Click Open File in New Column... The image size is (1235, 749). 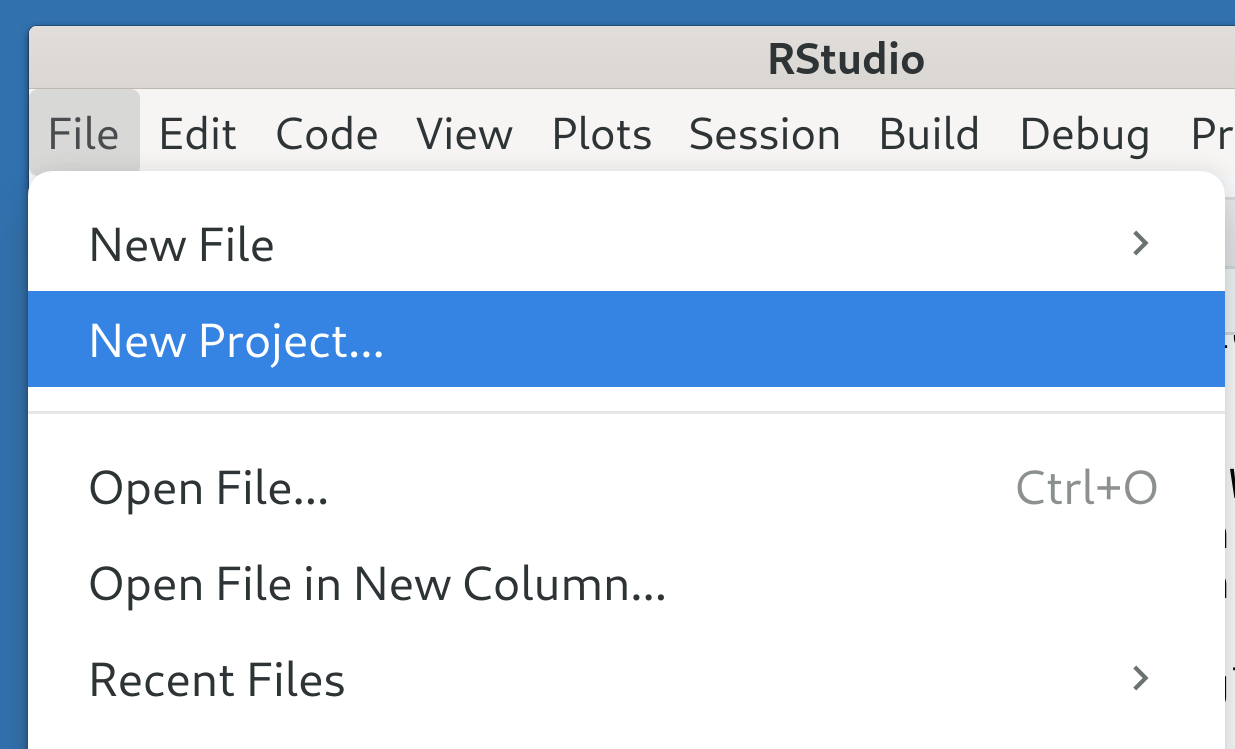pos(377,584)
